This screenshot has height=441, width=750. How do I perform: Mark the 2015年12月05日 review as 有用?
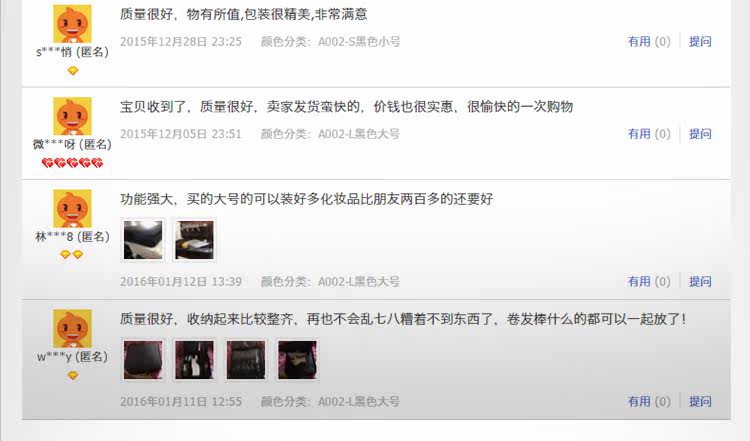coord(649,134)
